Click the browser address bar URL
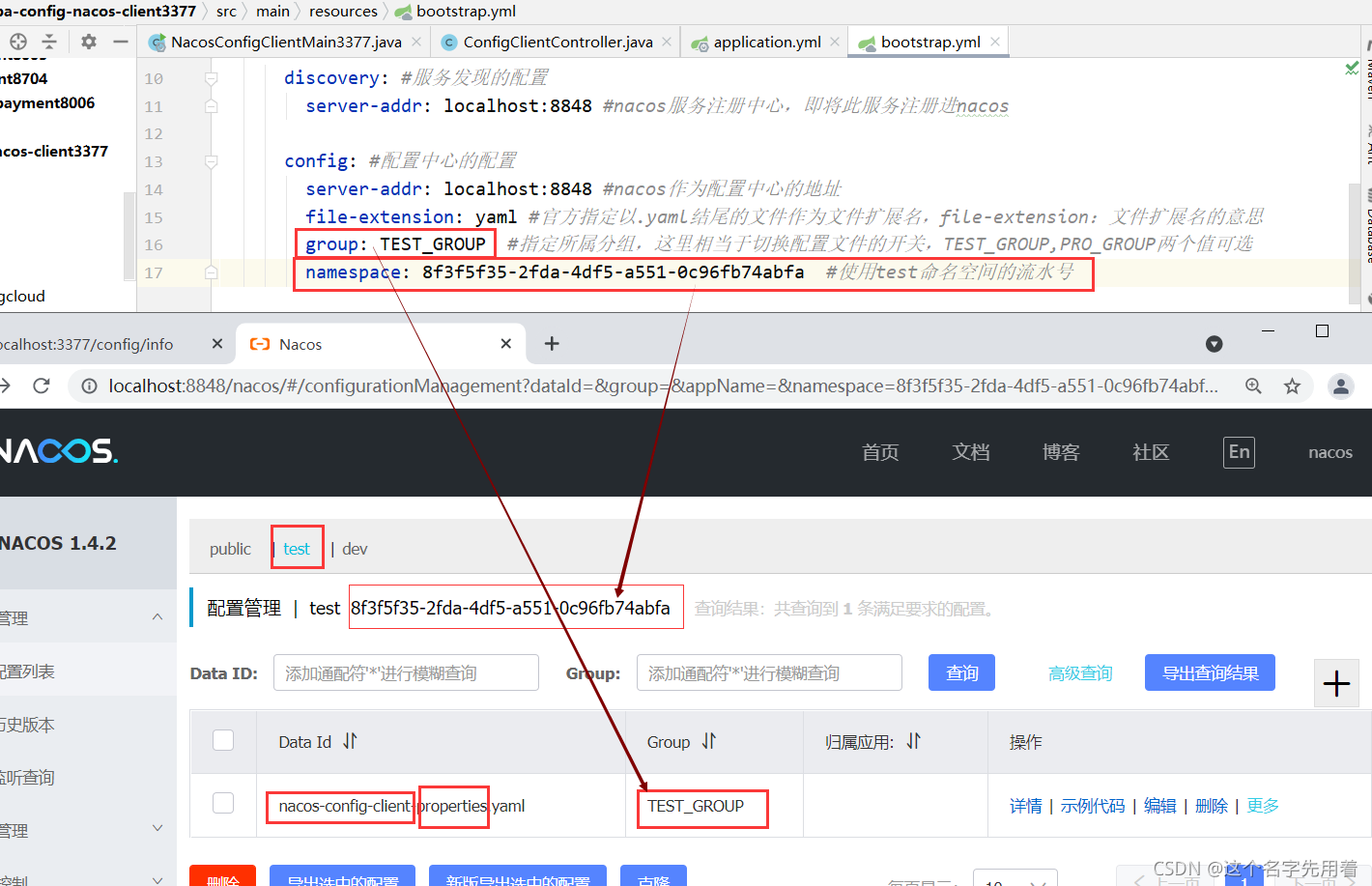This screenshot has width=1372, height=886. (x=663, y=386)
